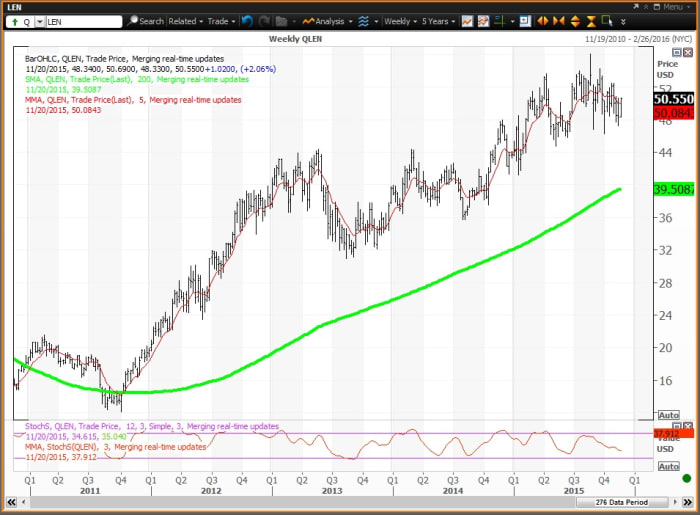Click the blue undo arrow icon

coord(246,20)
